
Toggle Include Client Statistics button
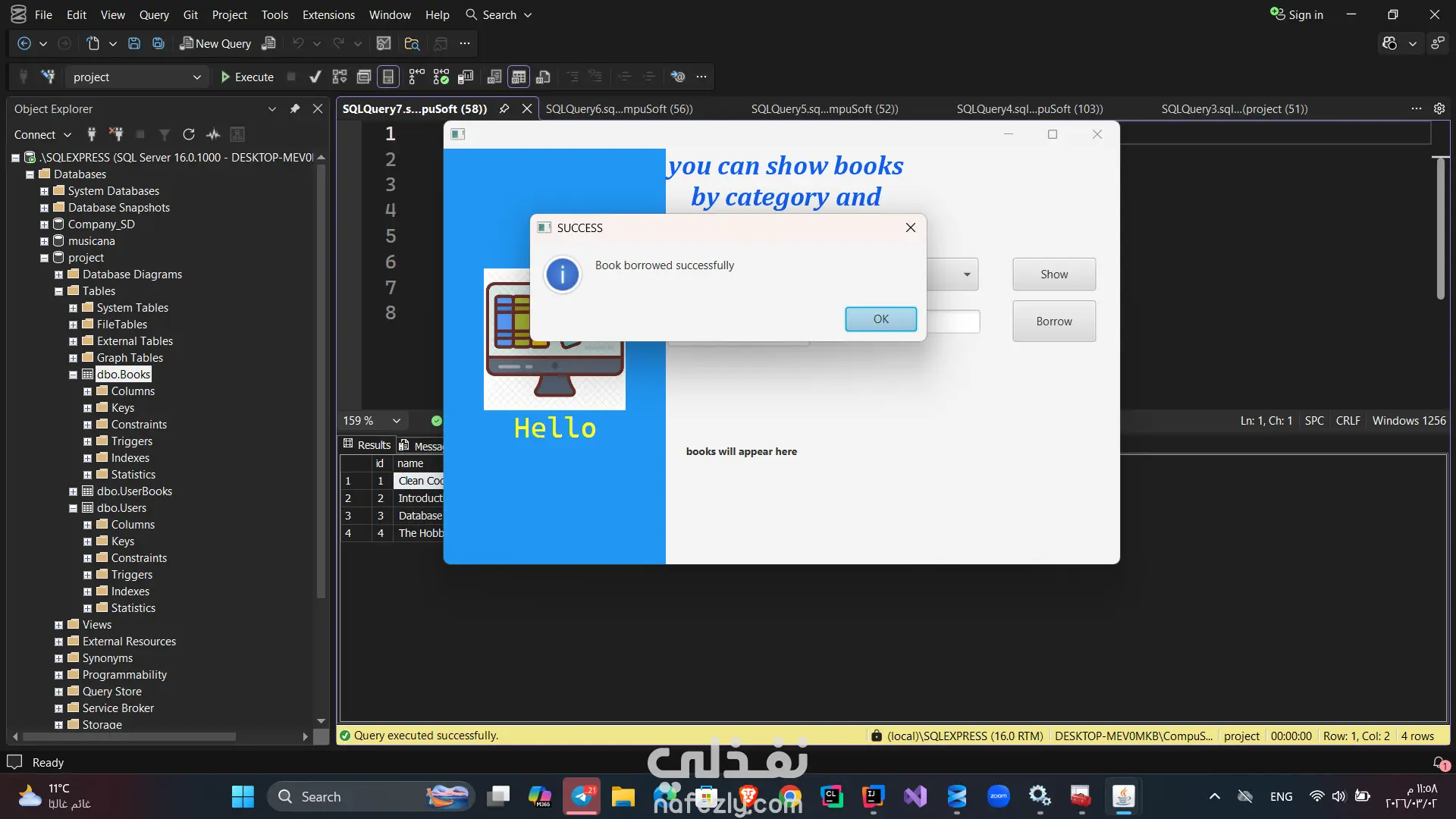(x=466, y=77)
